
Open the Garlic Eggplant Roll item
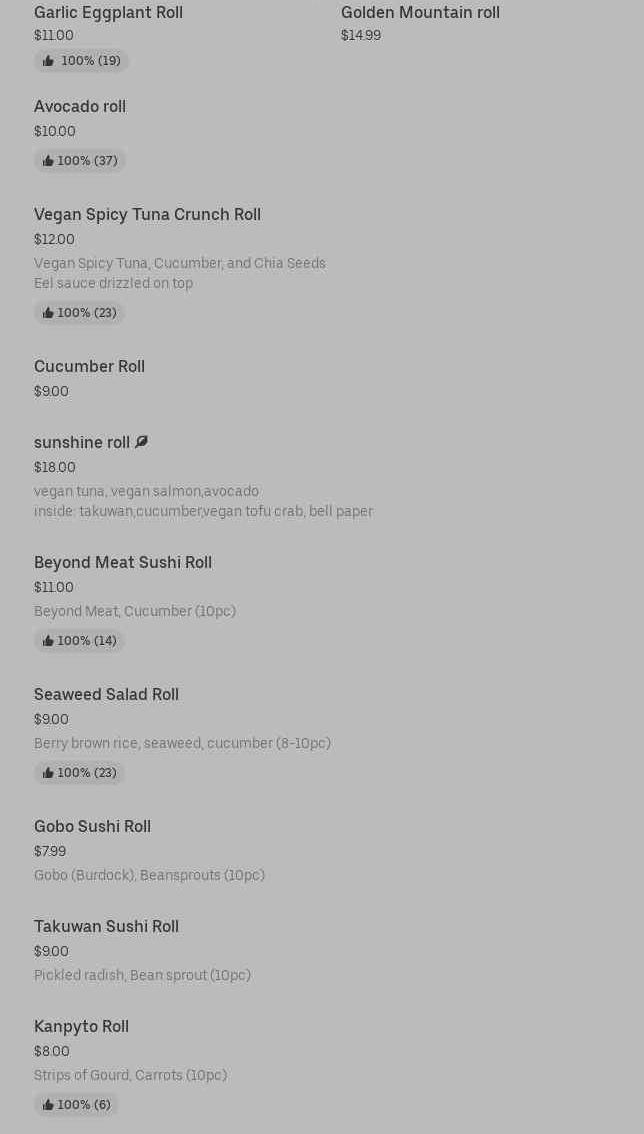[108, 12]
